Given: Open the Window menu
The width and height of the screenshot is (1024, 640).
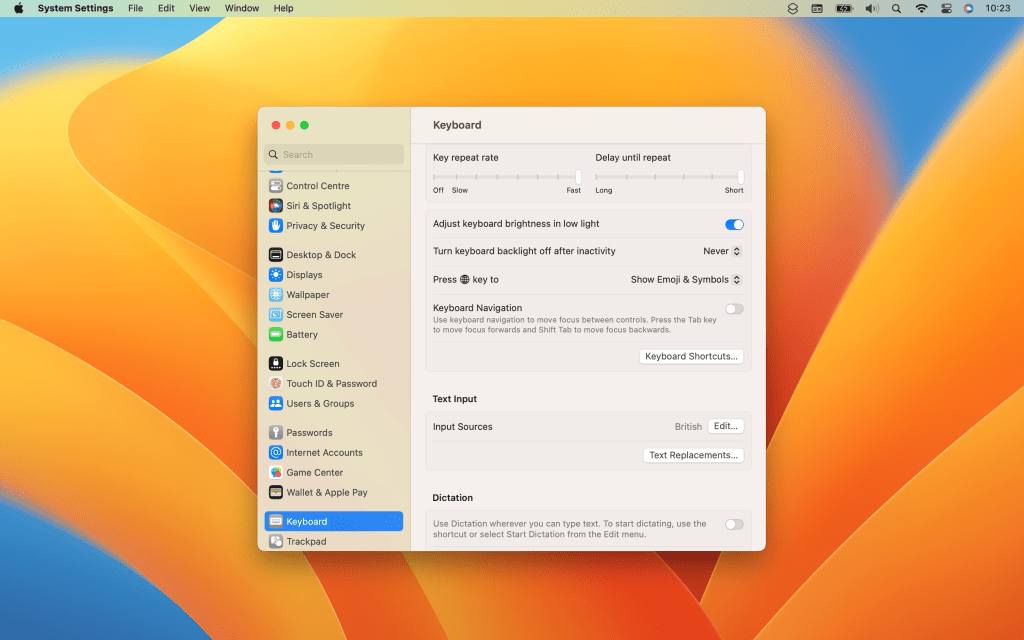Looking at the screenshot, I should click(x=242, y=8).
